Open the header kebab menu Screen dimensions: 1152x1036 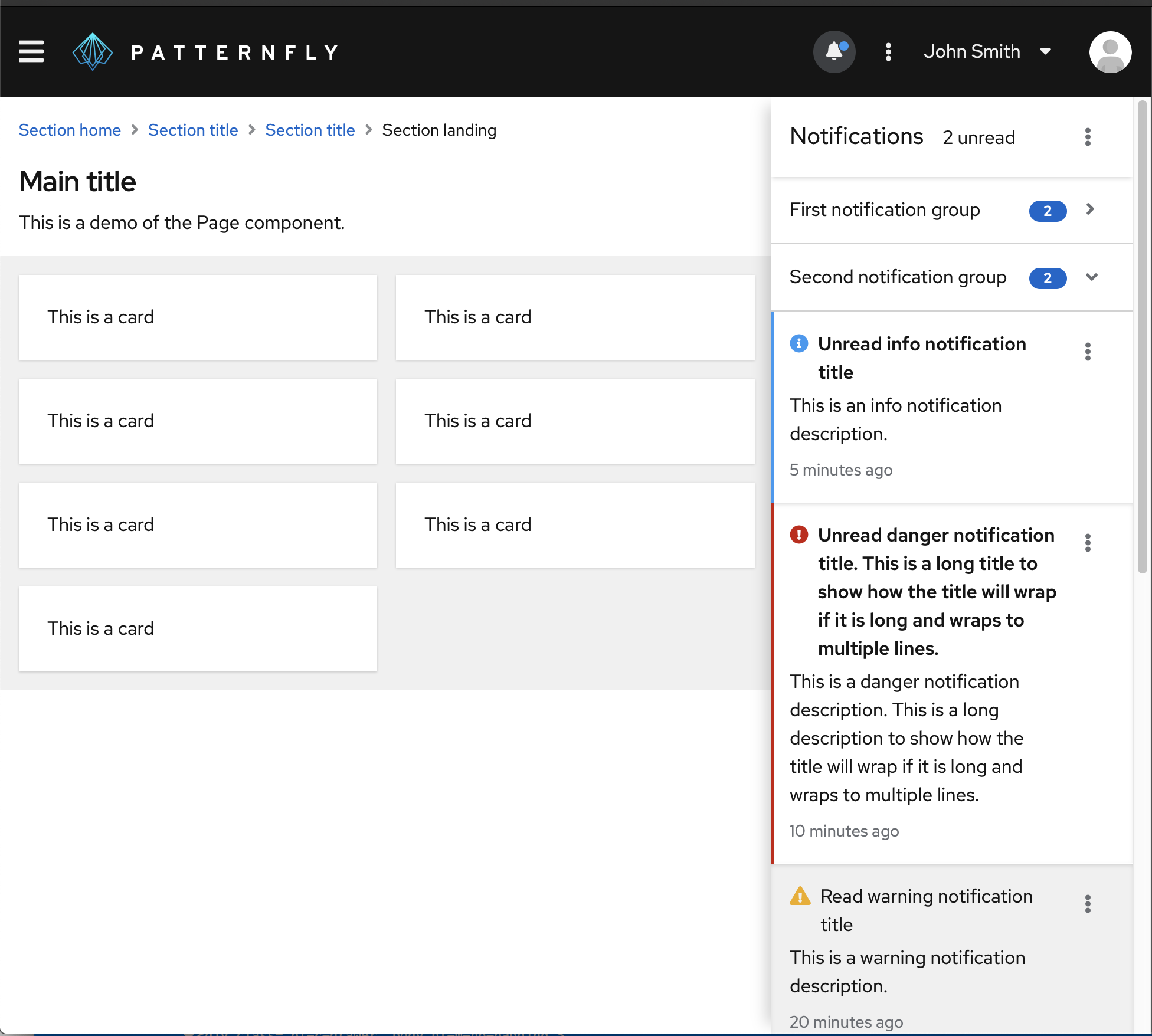tap(888, 52)
